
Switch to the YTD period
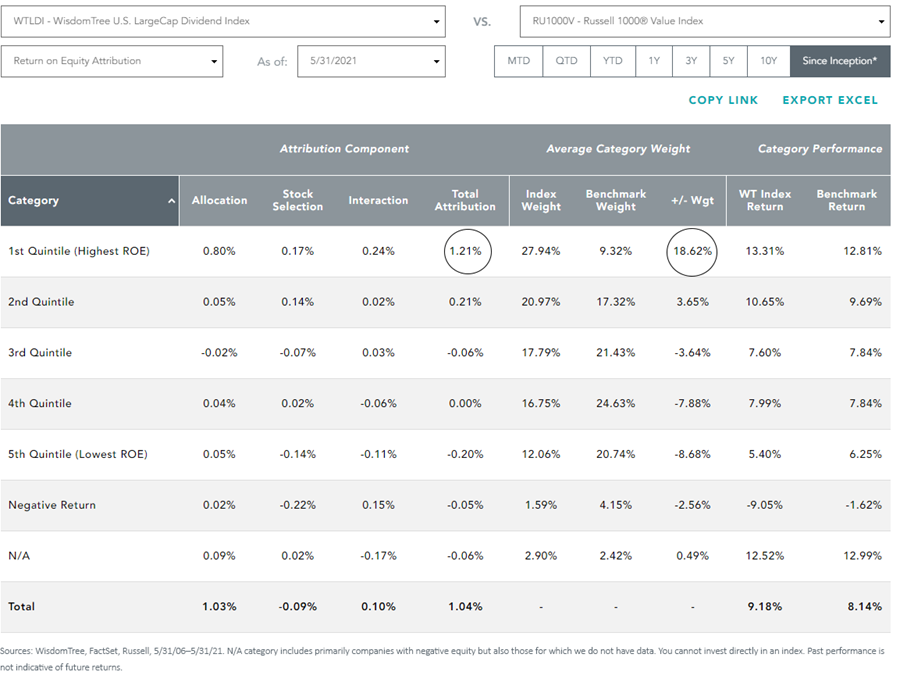click(613, 61)
